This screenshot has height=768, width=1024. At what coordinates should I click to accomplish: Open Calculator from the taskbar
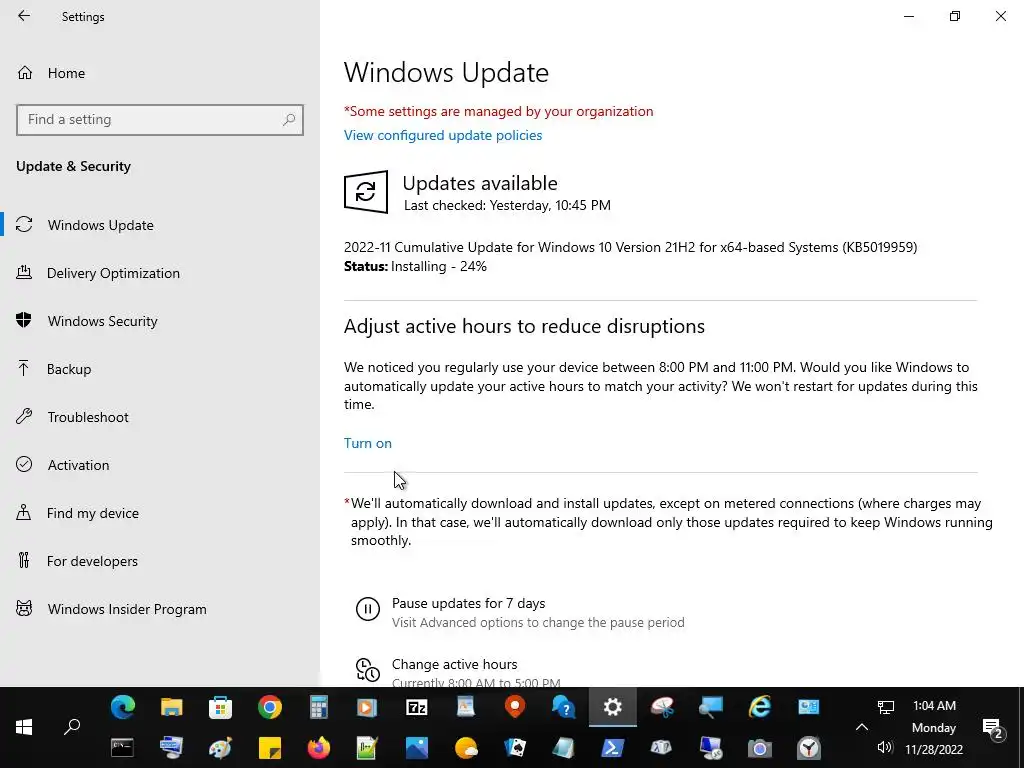pos(319,707)
